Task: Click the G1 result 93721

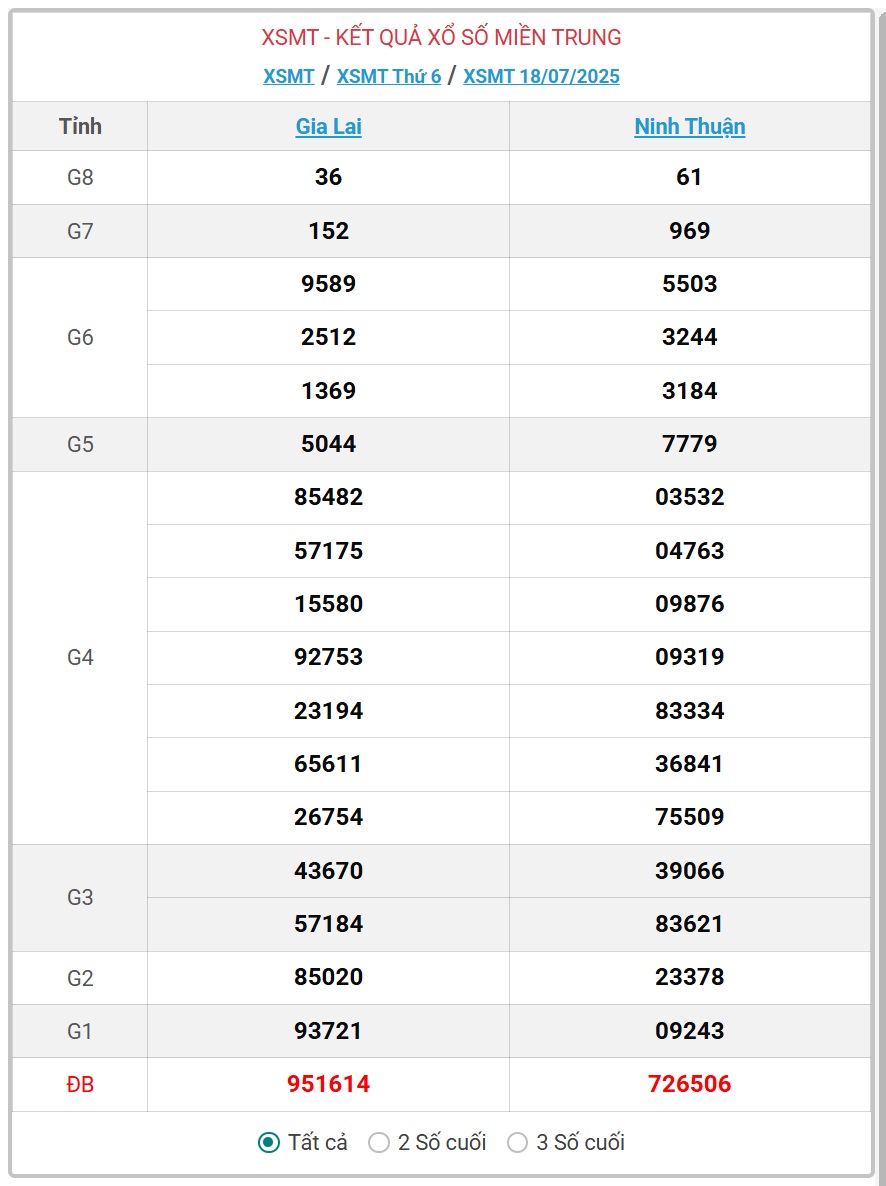Action: pyautogui.click(x=328, y=1030)
